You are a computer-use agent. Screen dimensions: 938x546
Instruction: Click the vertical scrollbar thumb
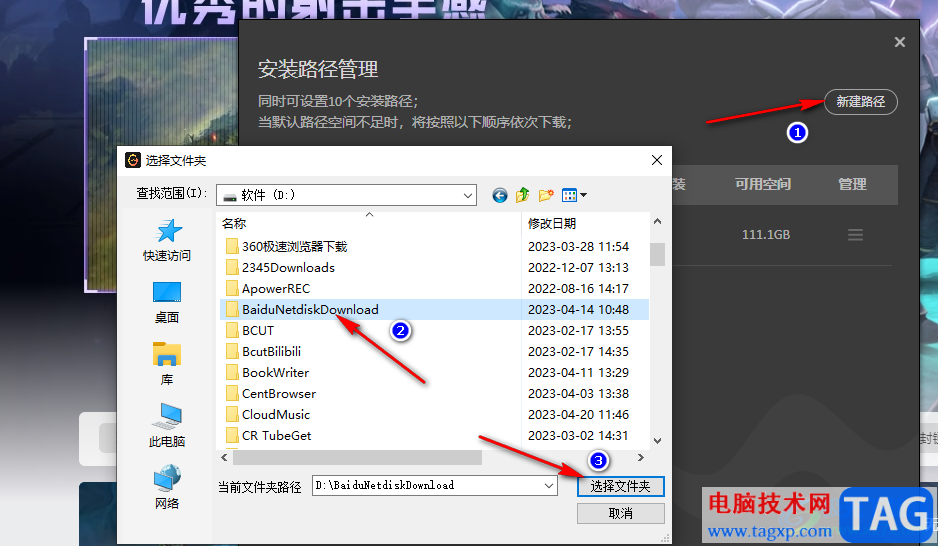657,254
